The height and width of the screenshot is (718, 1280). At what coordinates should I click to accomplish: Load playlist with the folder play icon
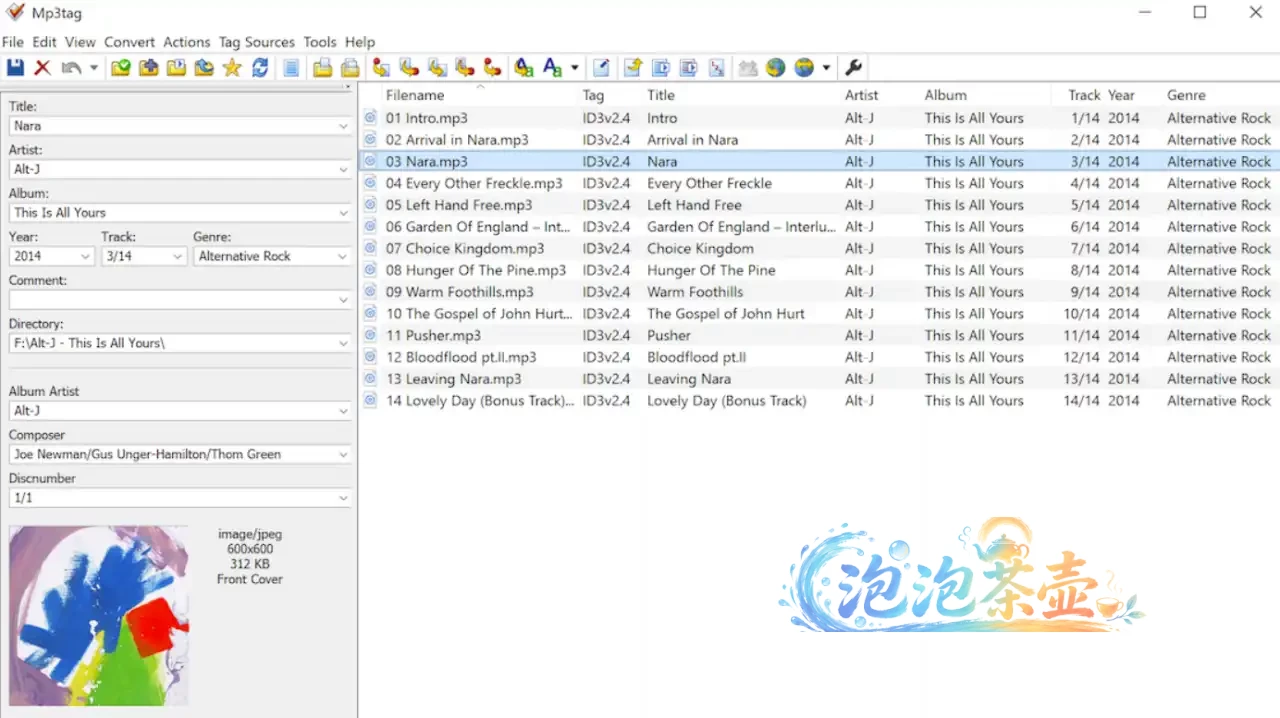coord(176,68)
